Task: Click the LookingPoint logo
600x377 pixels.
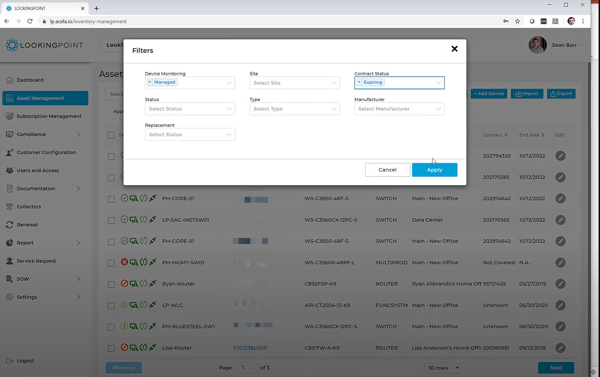Action: (44, 45)
